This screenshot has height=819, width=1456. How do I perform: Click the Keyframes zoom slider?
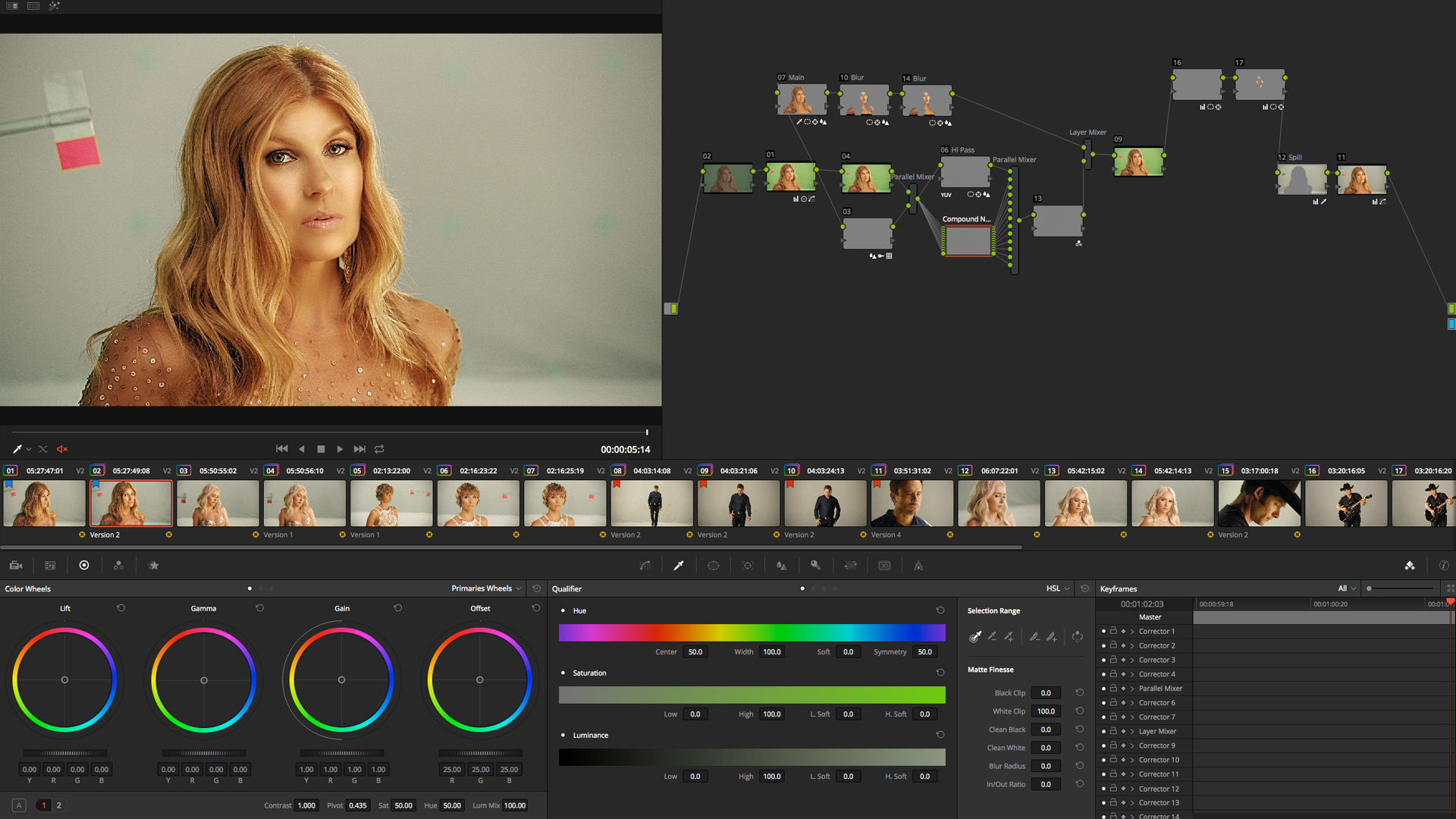click(1401, 588)
